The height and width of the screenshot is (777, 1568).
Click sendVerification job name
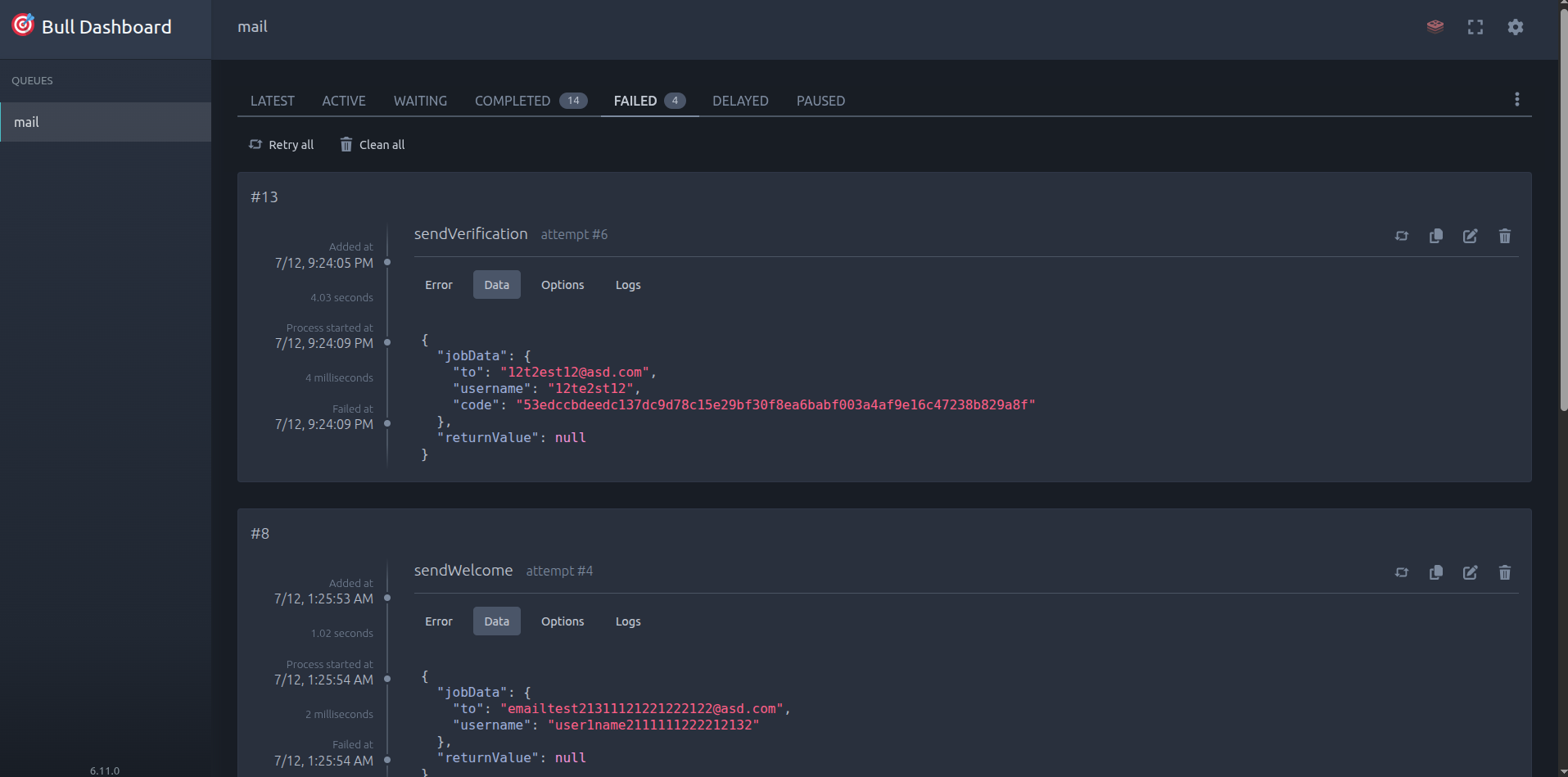[x=471, y=234]
